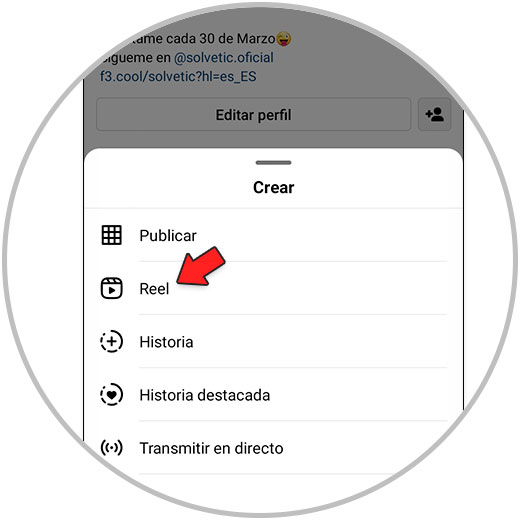Image resolution: width=520 pixels, height=520 pixels.
Task: Click the bottom sheet drag handle
Action: point(273,163)
